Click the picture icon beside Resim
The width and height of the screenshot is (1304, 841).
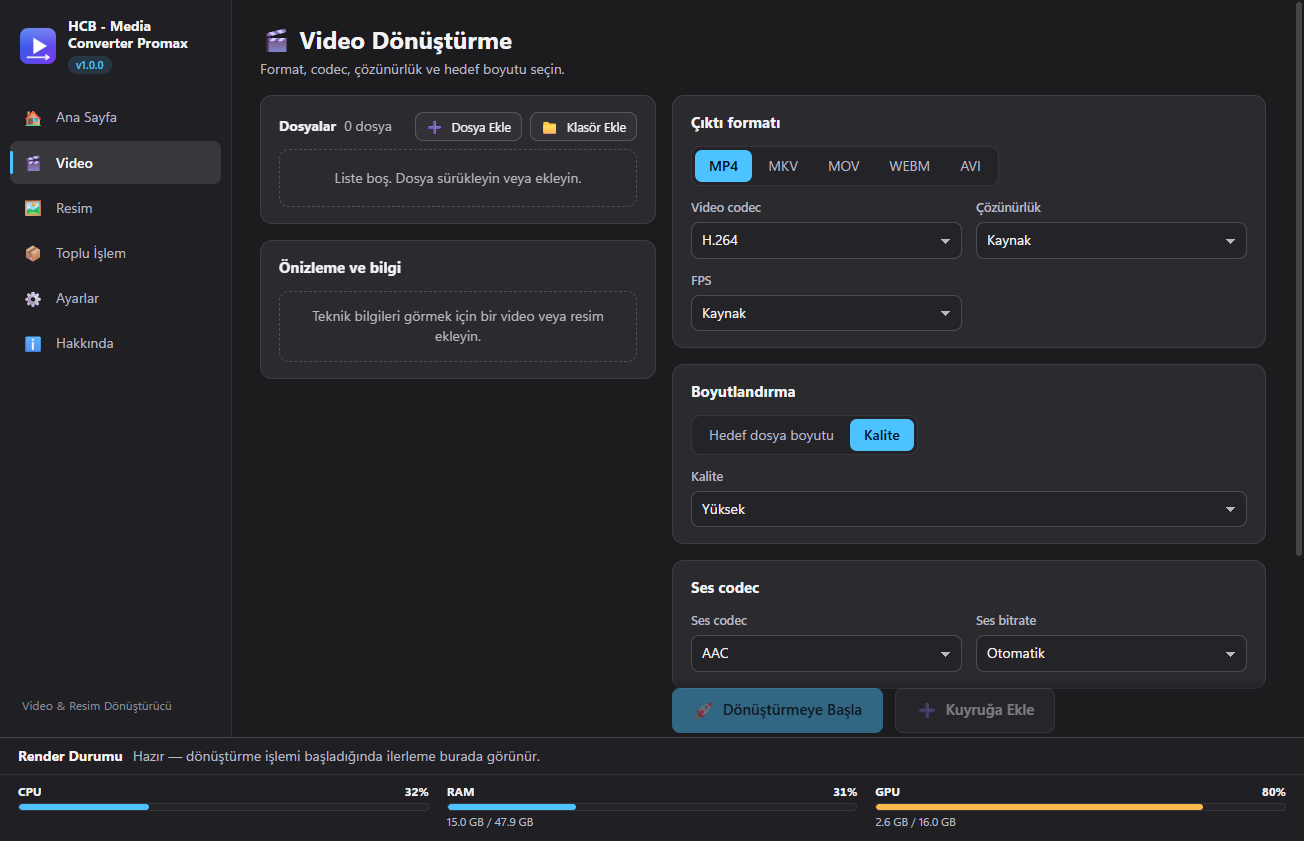[33, 208]
